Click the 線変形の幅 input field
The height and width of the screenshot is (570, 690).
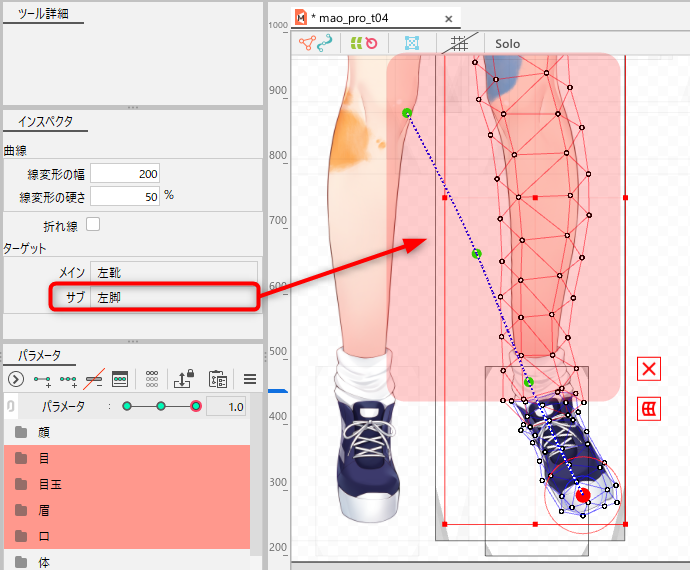click(x=125, y=174)
